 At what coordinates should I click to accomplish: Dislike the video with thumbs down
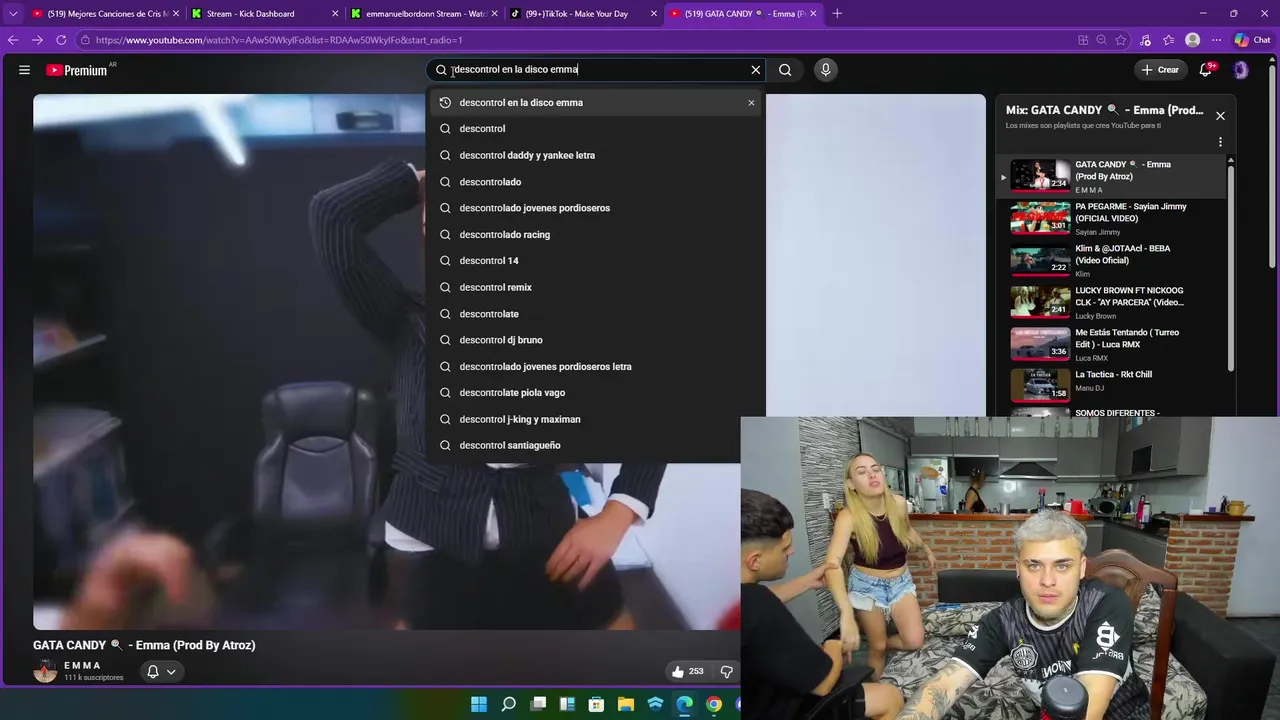pyautogui.click(x=727, y=672)
